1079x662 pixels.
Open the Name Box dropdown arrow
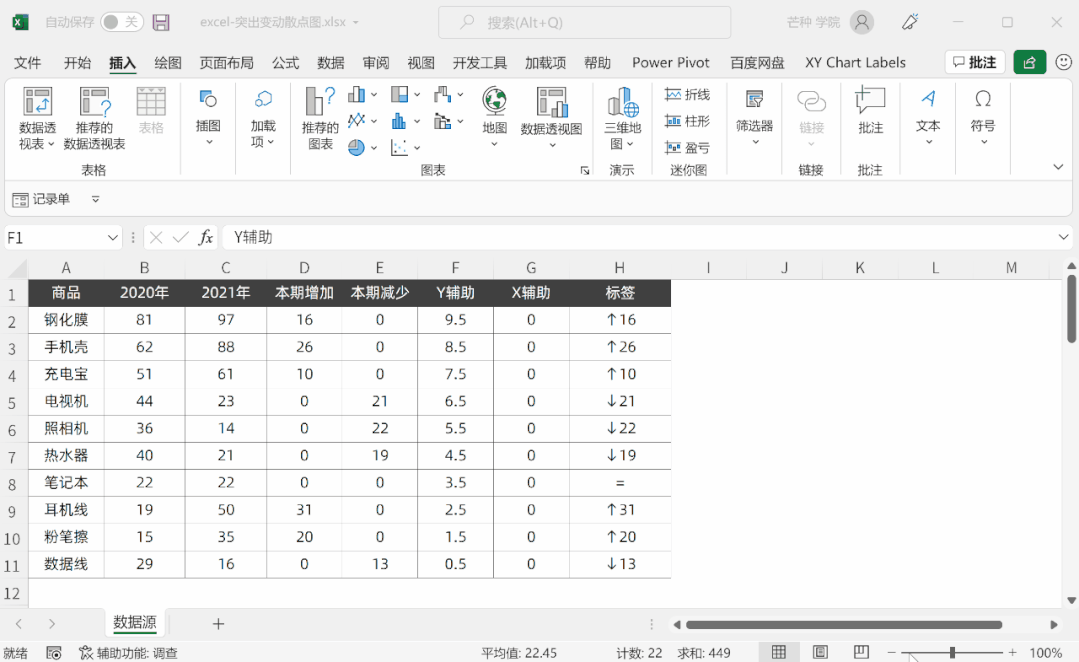tap(113, 238)
